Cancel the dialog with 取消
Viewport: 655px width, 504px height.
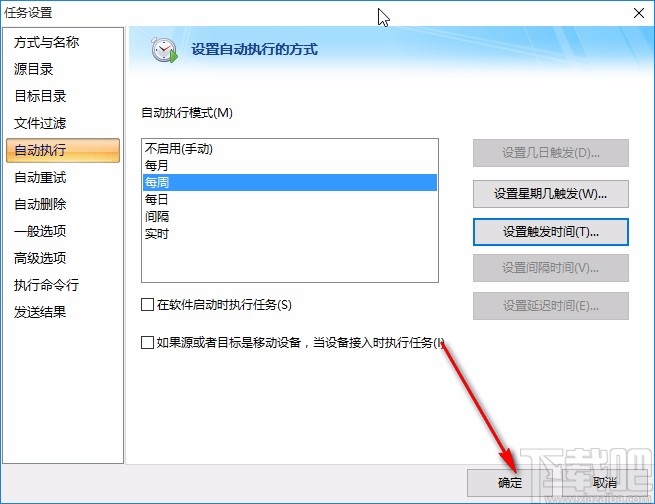pos(605,483)
